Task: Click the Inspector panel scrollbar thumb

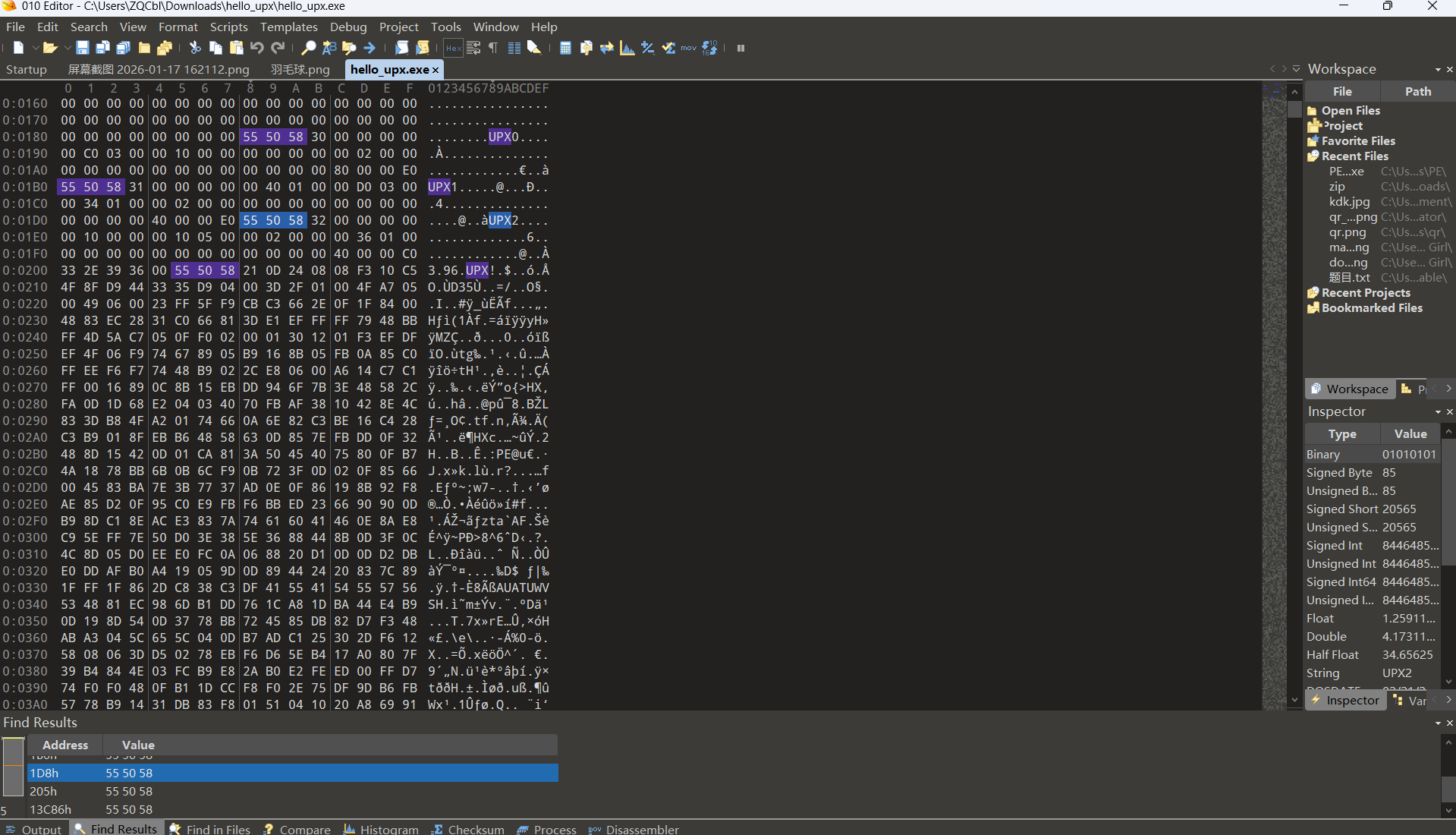Action: tap(1448, 501)
